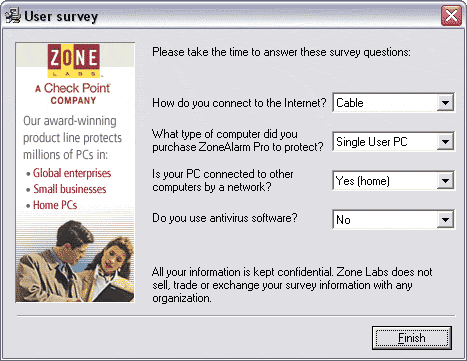The height and width of the screenshot is (361, 467).
Task: Click the Finish button
Action: [412, 338]
